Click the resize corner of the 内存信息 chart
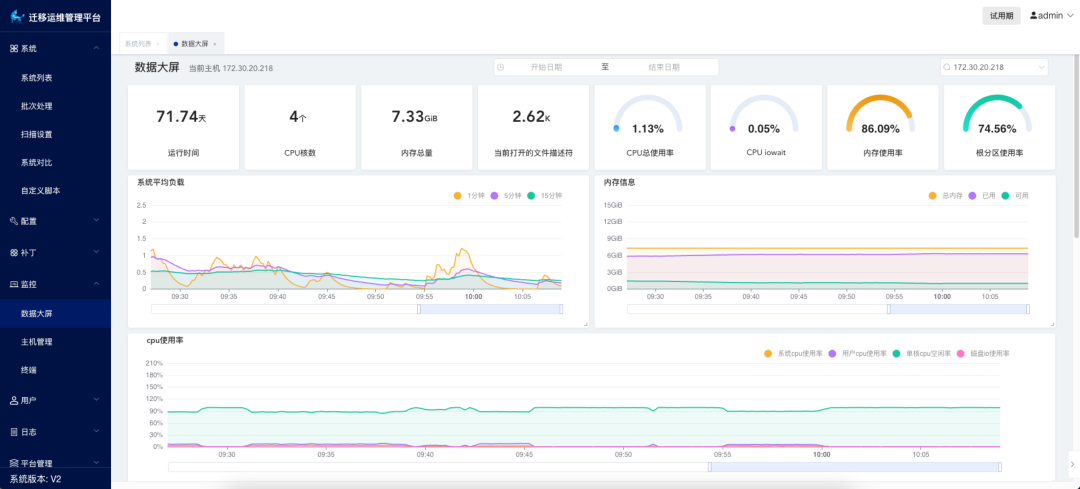Screen dimensions: 1080x489 click(1052, 324)
